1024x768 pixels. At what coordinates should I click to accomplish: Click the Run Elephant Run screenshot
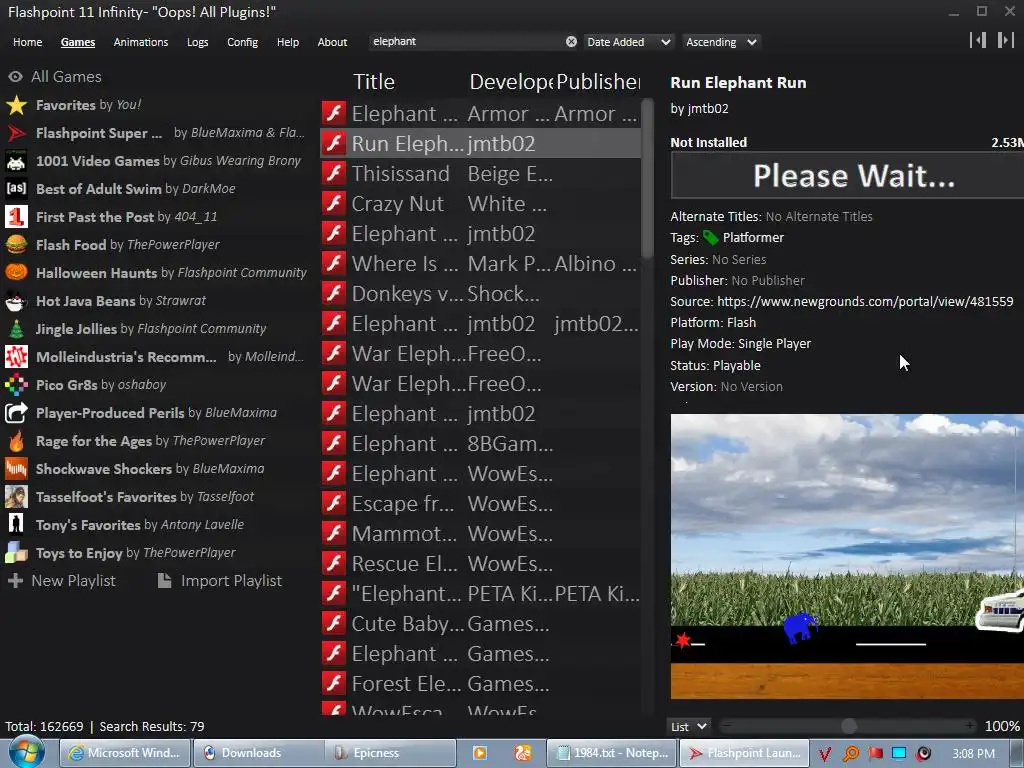(847, 556)
